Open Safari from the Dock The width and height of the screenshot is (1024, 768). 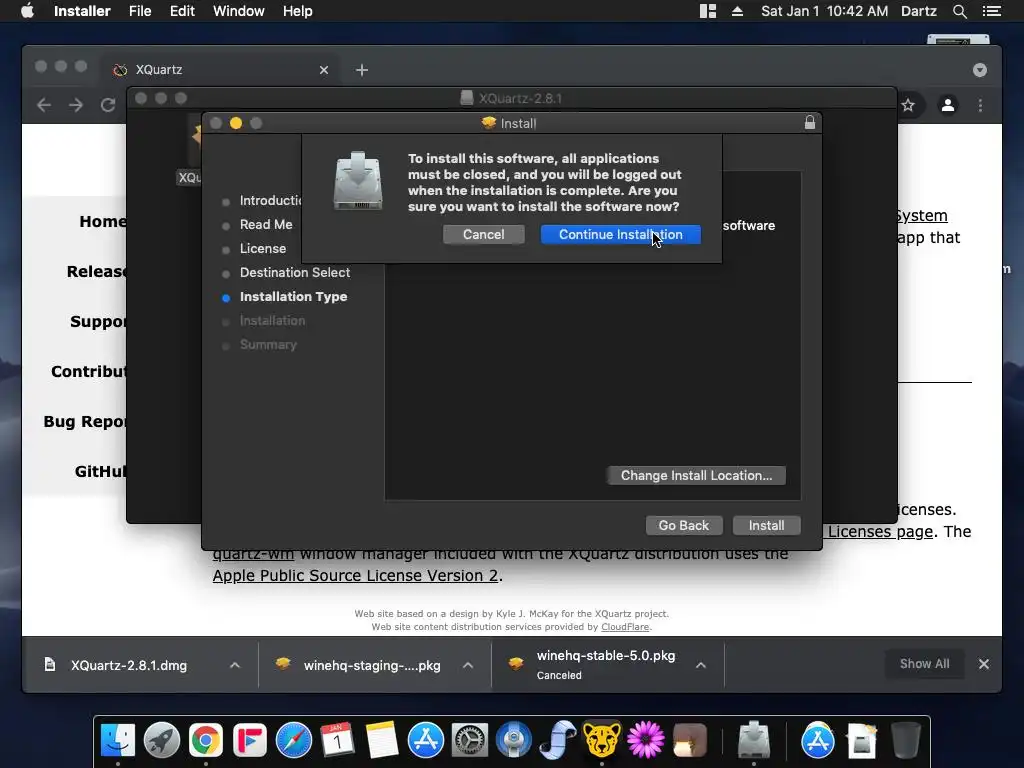294,741
